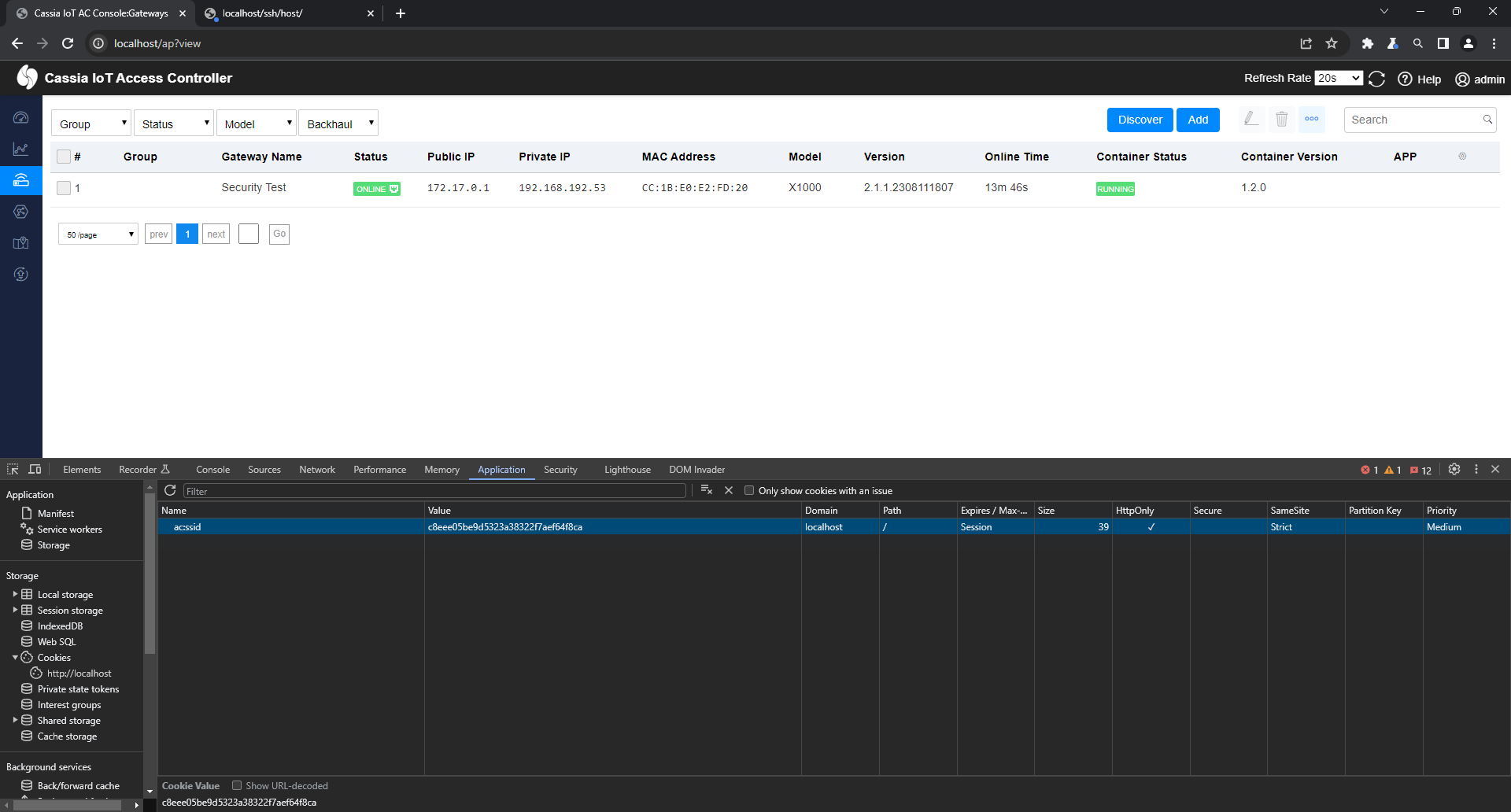Screen dimensions: 1511x812
Task: Open the Group filter dropdown
Action: (91, 124)
